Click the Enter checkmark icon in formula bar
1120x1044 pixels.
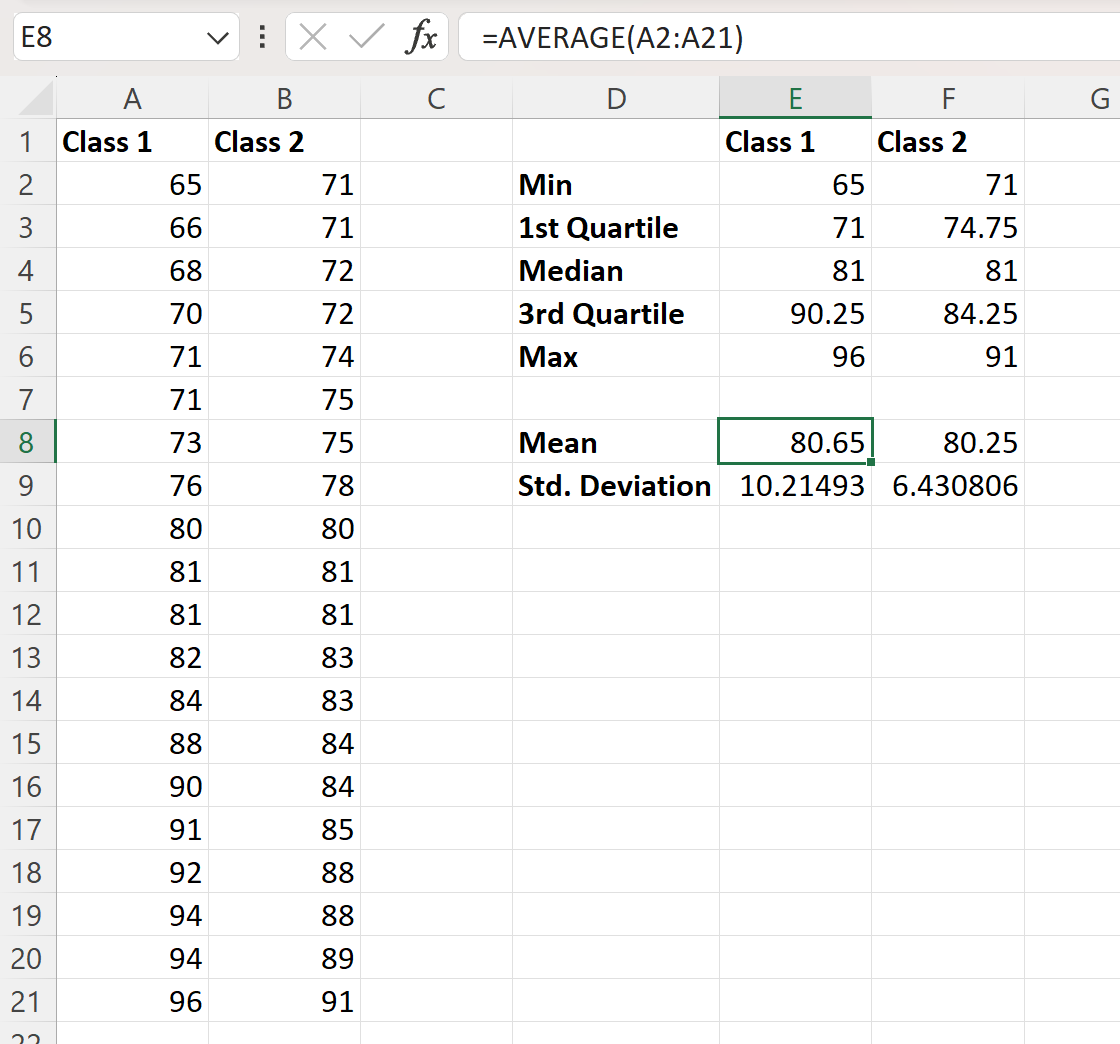click(x=367, y=38)
